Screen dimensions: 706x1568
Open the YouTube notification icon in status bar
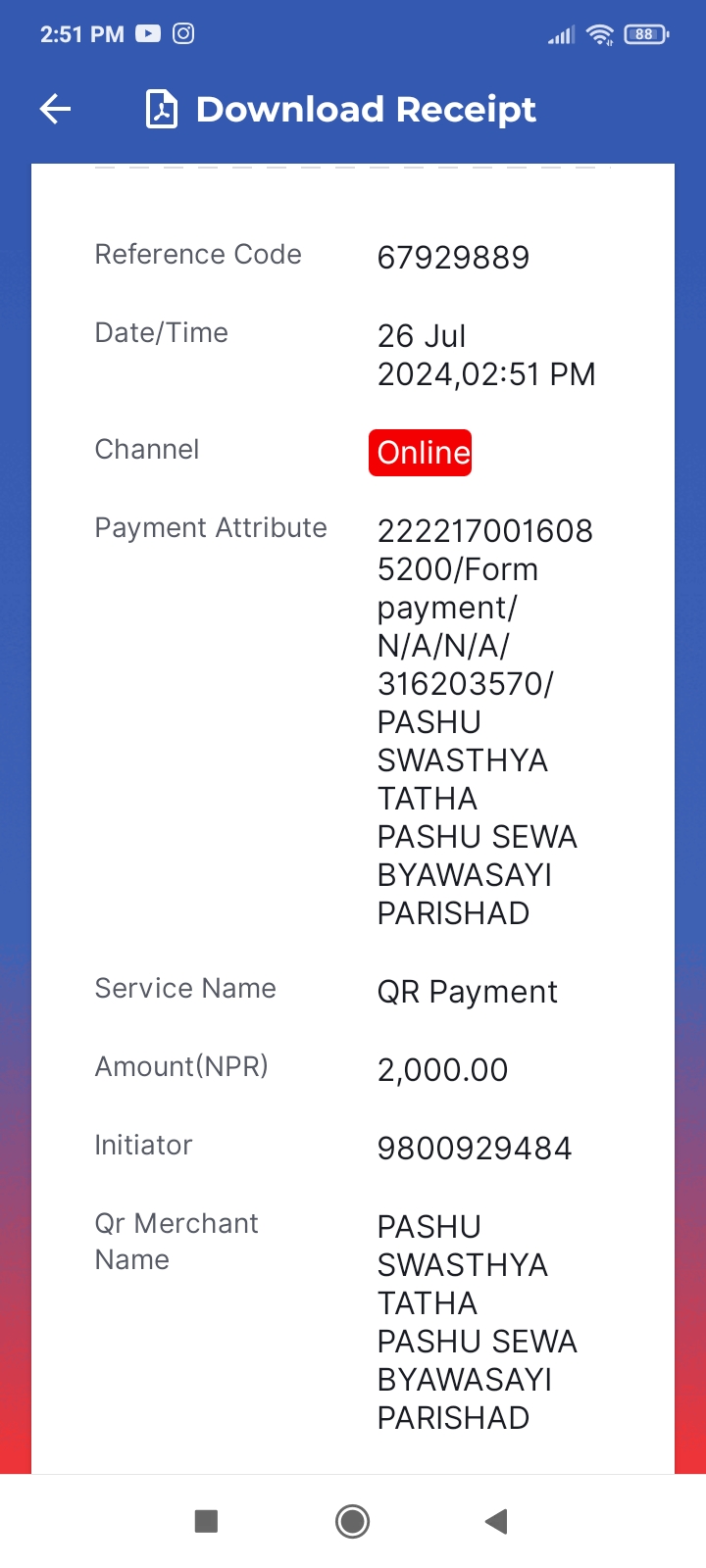(148, 33)
